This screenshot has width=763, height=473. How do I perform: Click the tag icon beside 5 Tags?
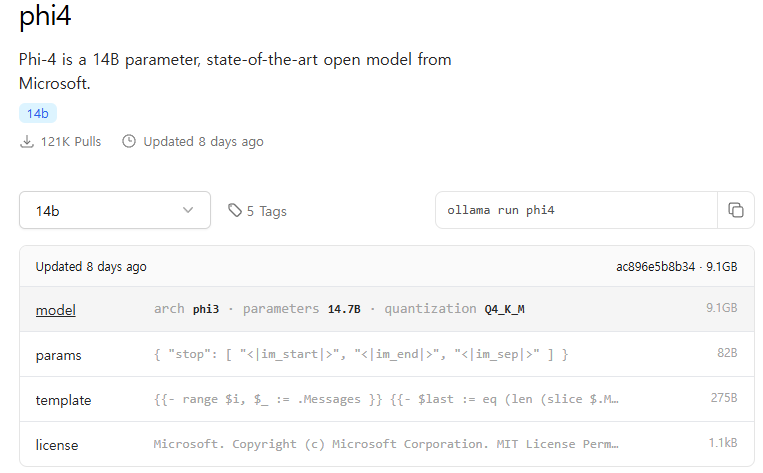(x=235, y=211)
